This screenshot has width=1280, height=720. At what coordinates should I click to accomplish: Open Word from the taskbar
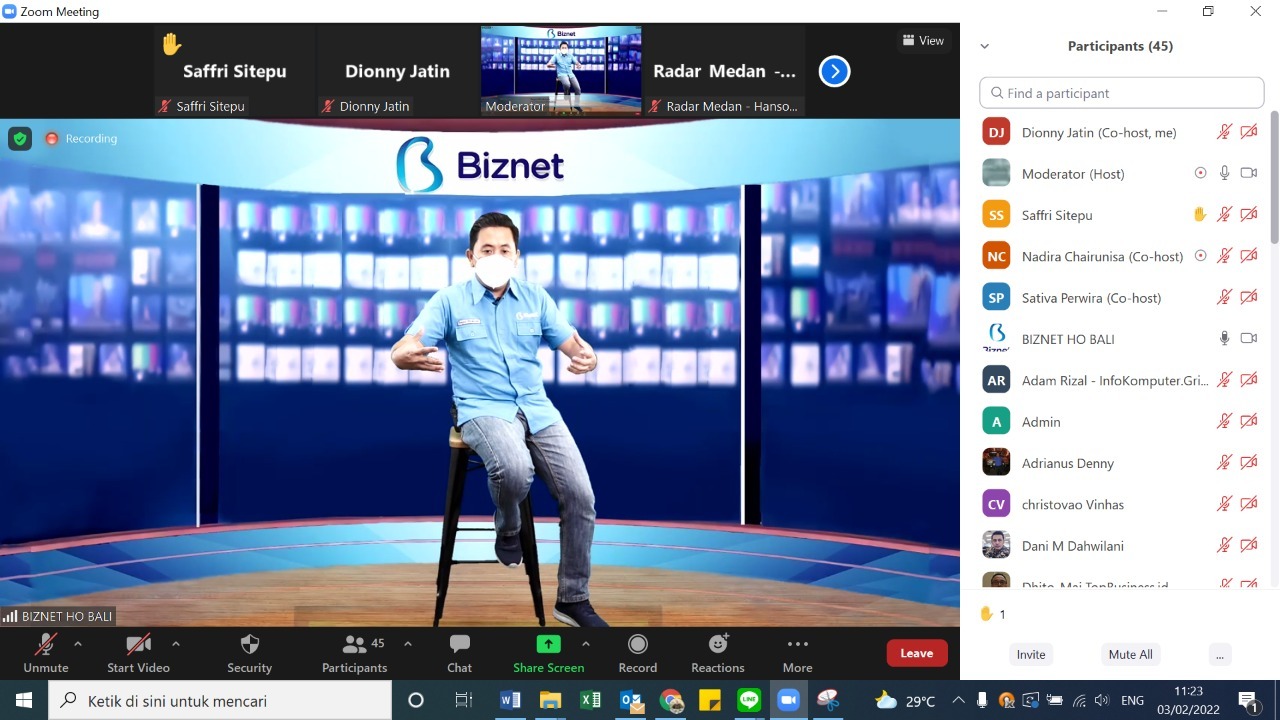pyautogui.click(x=509, y=700)
